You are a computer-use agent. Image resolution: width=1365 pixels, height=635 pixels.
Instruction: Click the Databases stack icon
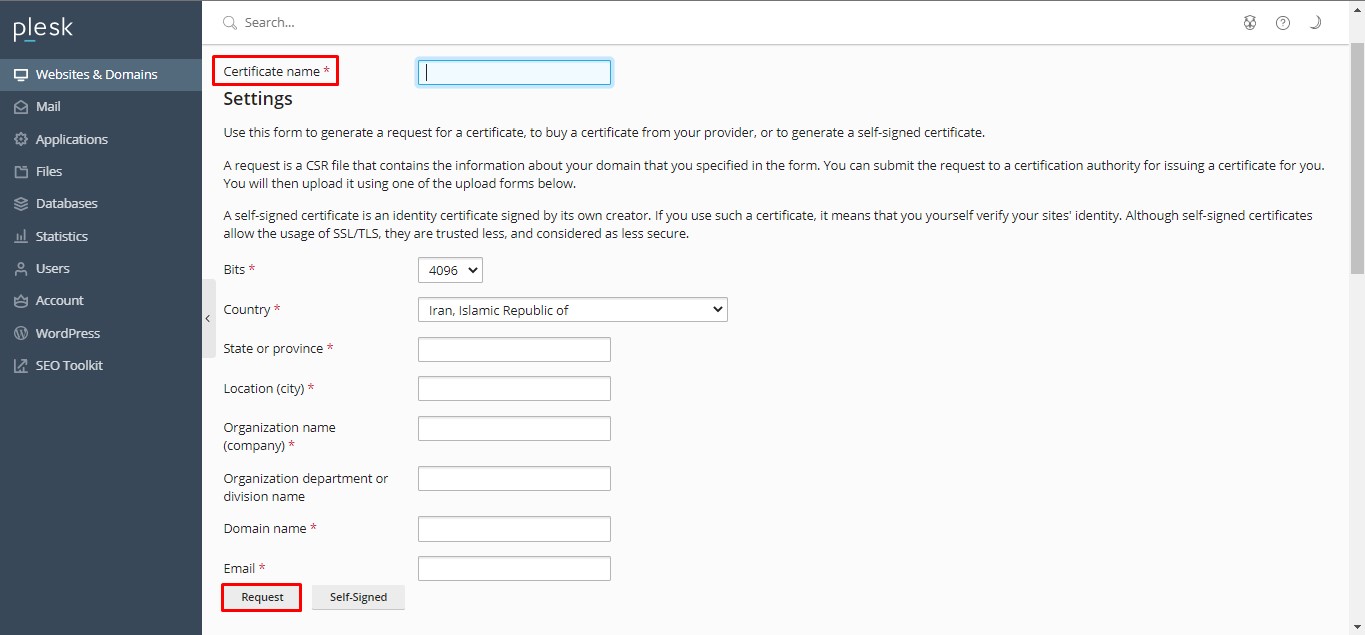point(20,204)
